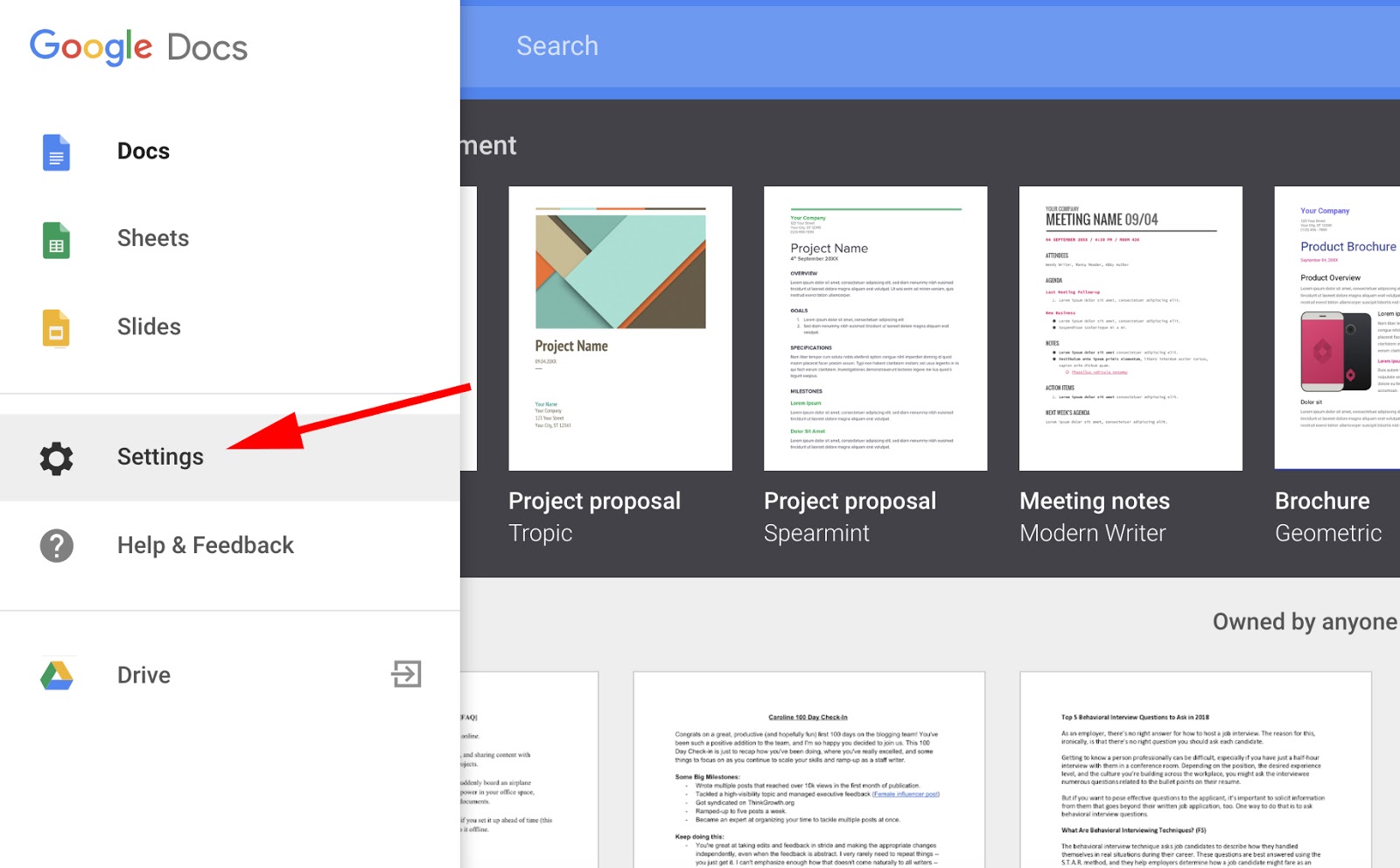Open Help & Feedback from the sidebar
The image size is (1400, 868).
pyautogui.click(x=206, y=545)
